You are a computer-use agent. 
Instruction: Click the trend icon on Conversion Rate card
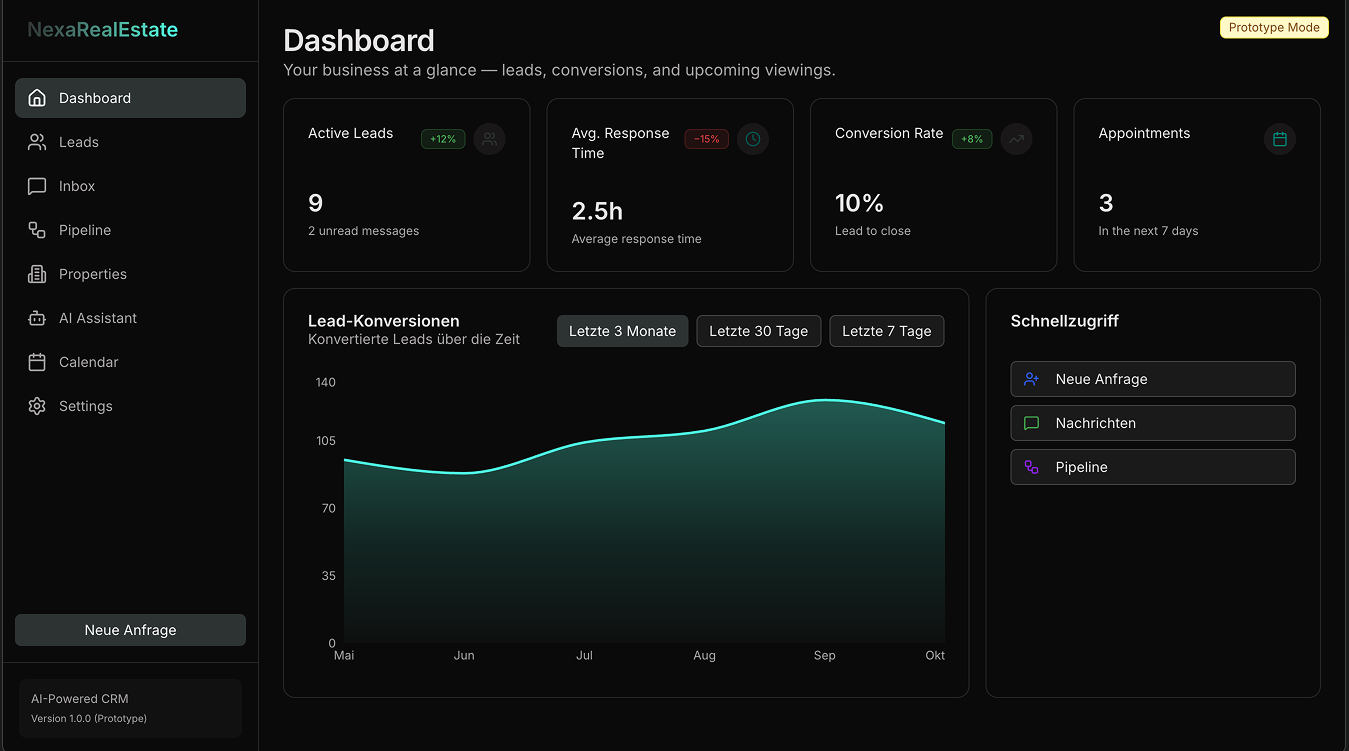[x=1016, y=139]
